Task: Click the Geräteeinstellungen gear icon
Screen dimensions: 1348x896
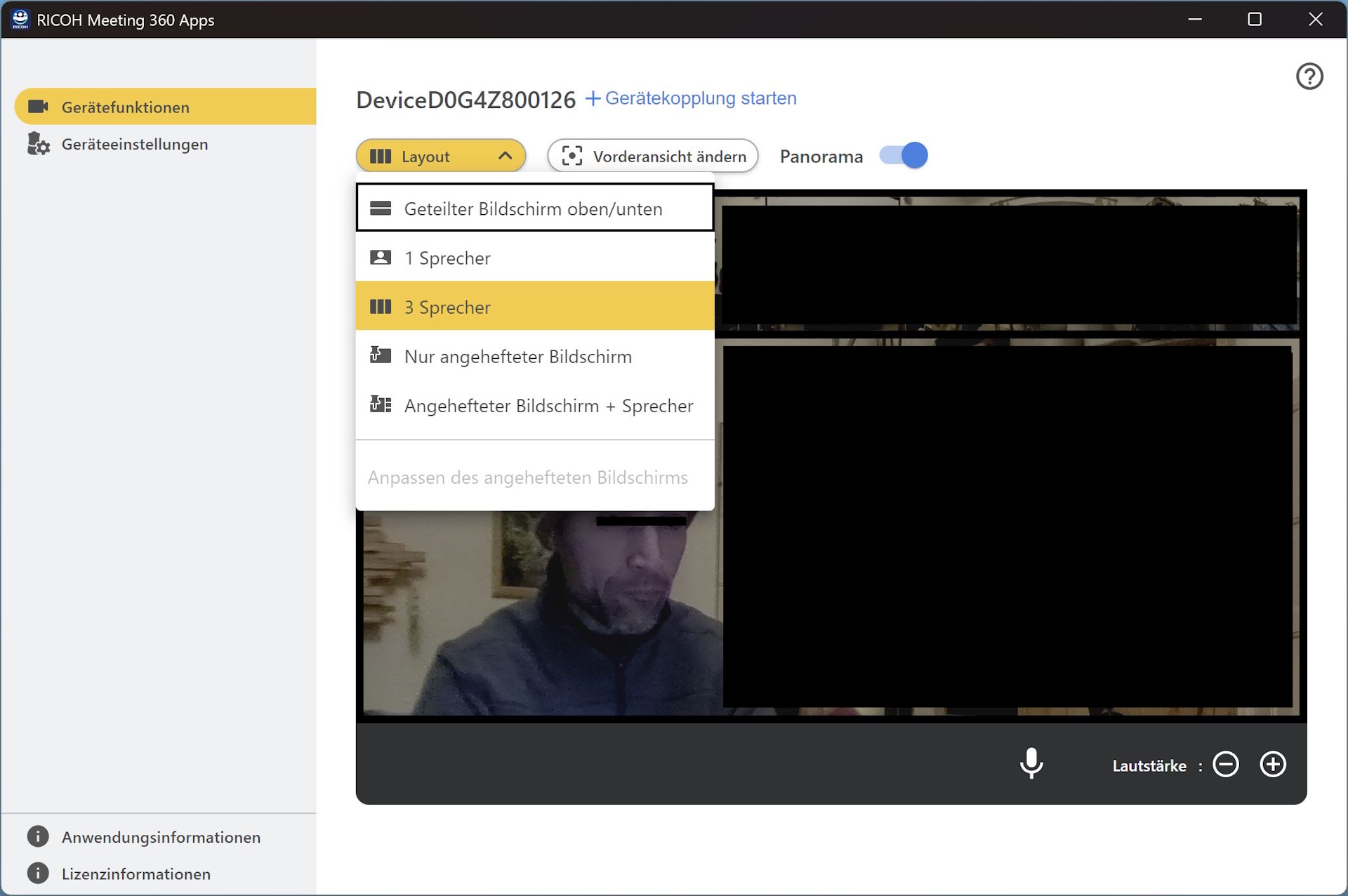Action: tap(38, 144)
